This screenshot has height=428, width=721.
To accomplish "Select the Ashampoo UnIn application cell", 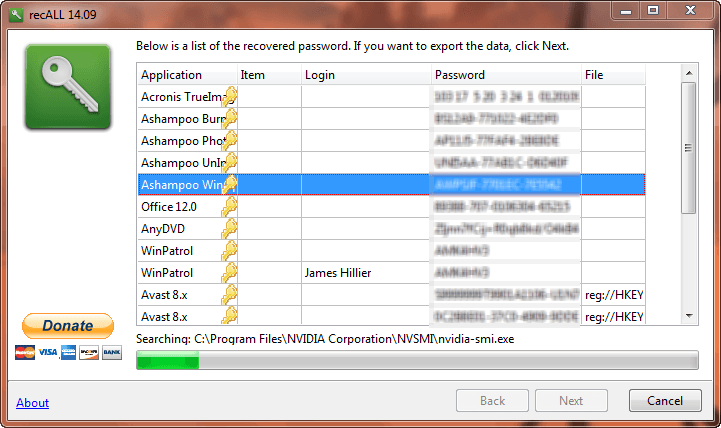I will (x=187, y=163).
